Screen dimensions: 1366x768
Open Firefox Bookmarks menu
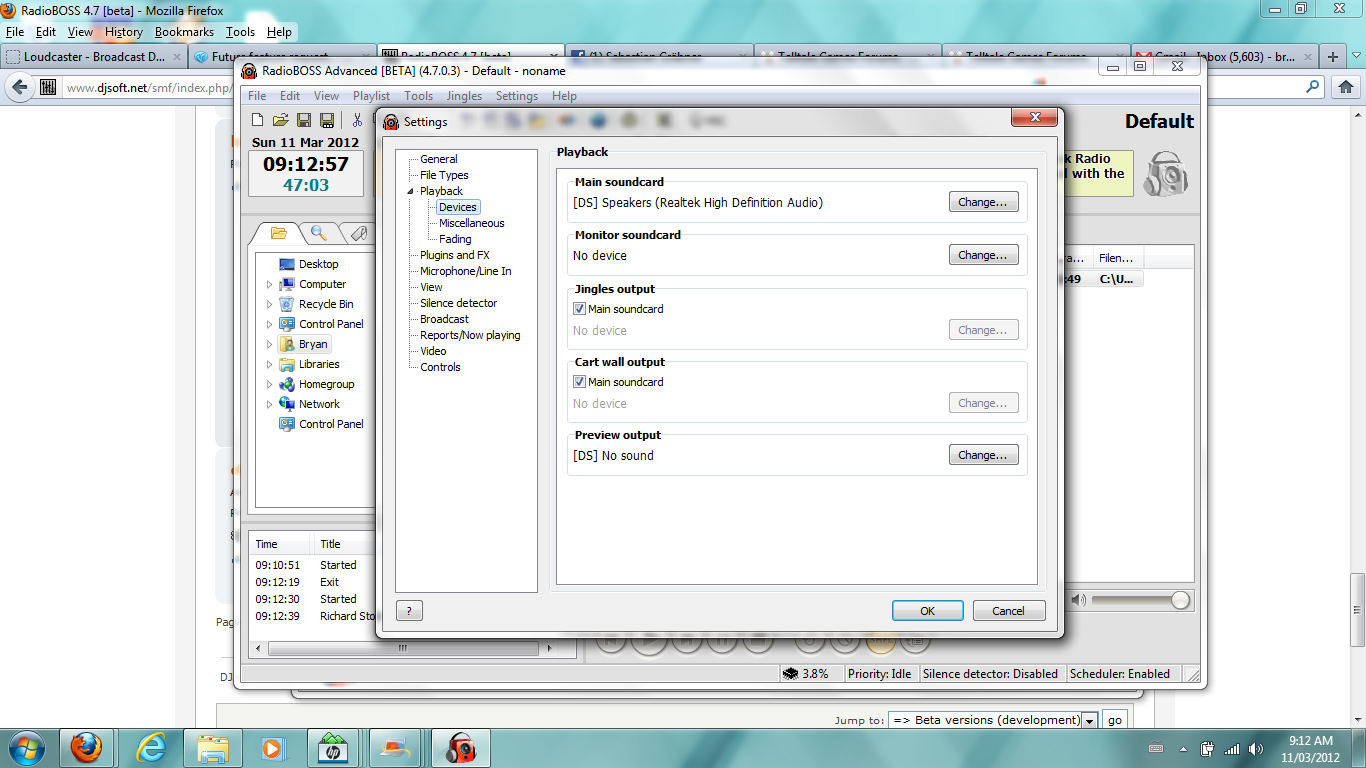(184, 32)
